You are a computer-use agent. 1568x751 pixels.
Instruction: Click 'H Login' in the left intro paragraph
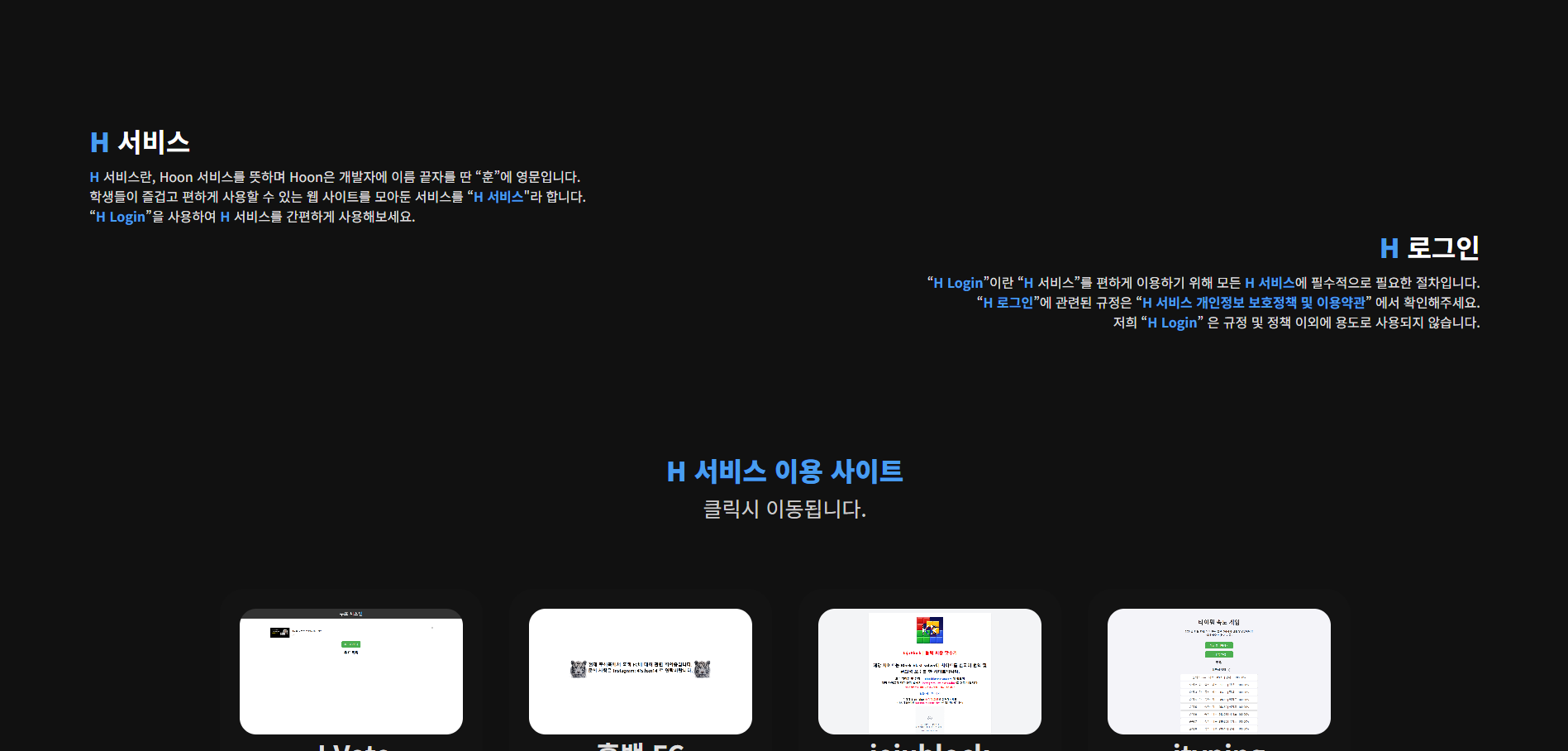coord(121,217)
